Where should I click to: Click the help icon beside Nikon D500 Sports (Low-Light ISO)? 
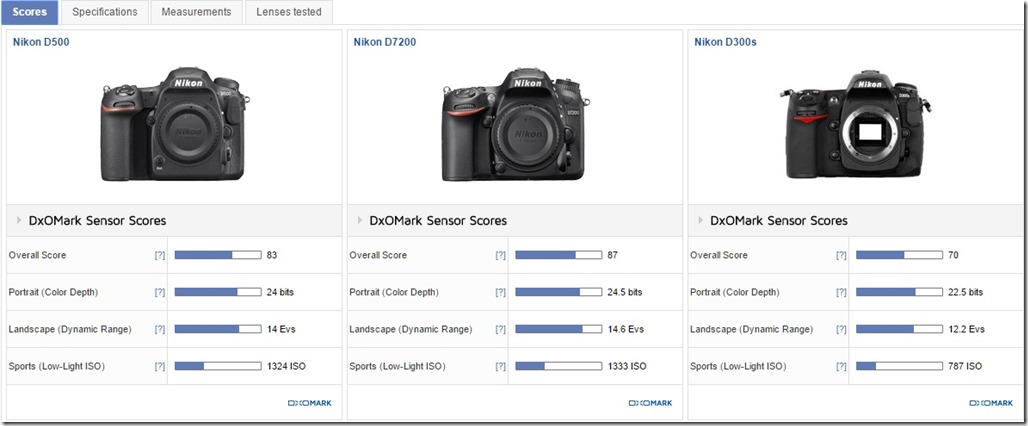point(159,366)
